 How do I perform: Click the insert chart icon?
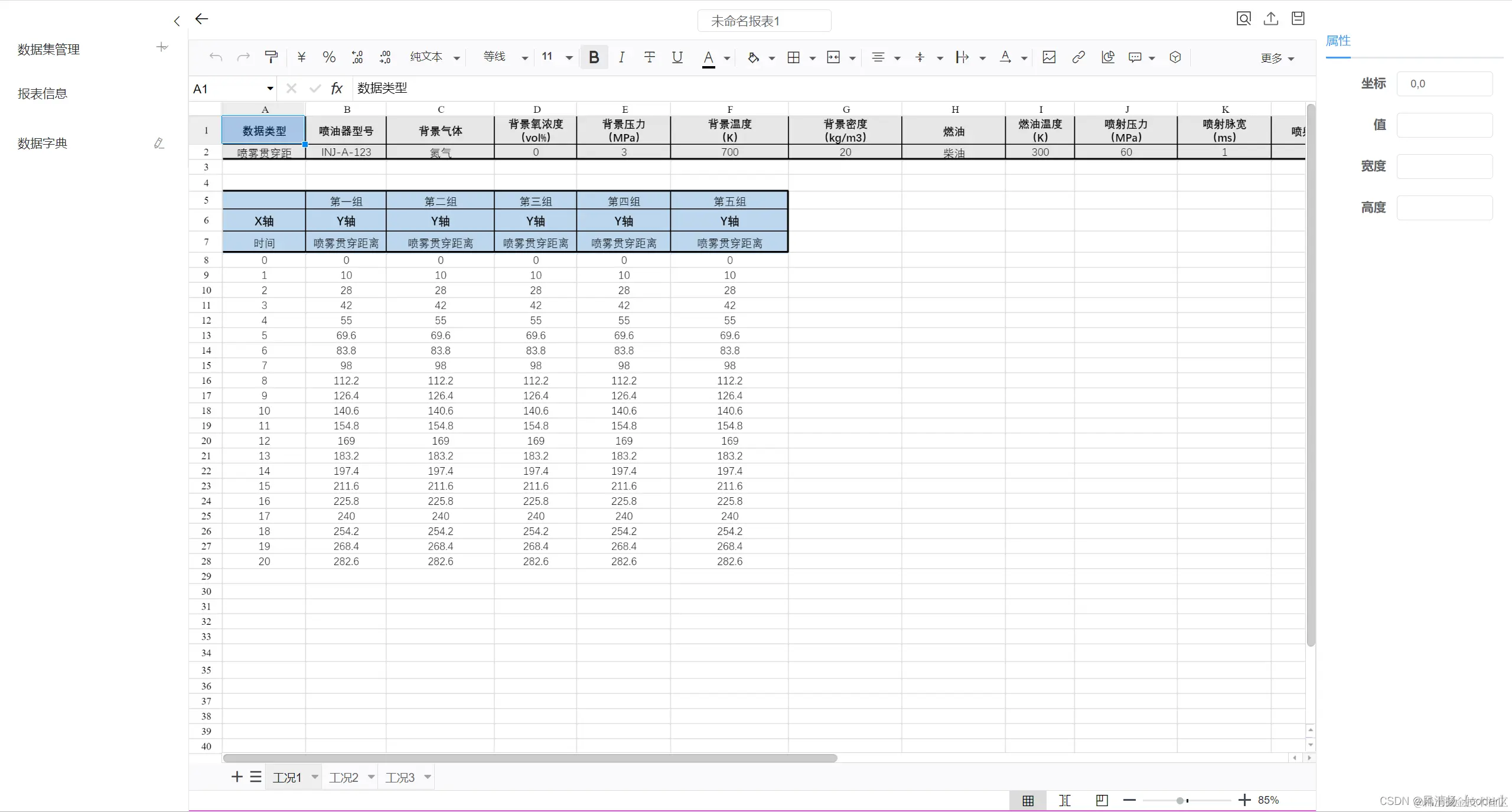(x=1107, y=57)
